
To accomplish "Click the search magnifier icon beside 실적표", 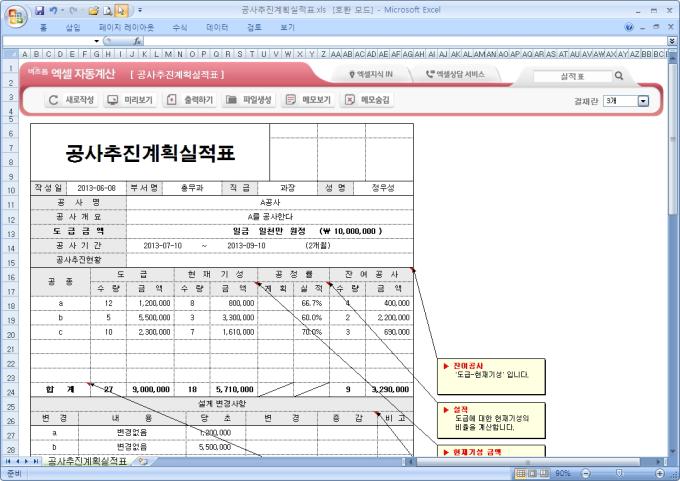I will tap(619, 75).
